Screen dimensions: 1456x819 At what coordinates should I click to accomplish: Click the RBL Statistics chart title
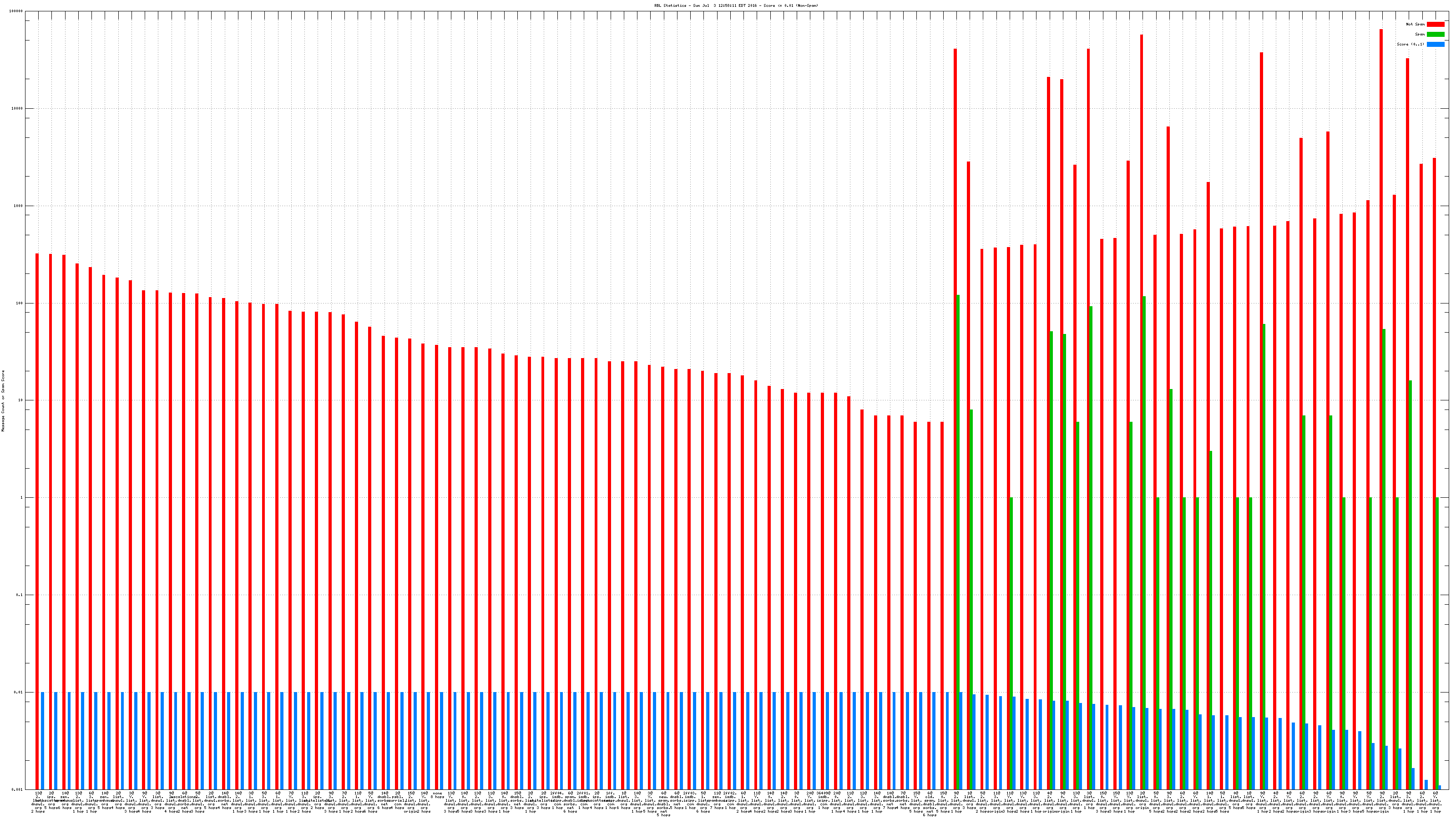[736, 5]
